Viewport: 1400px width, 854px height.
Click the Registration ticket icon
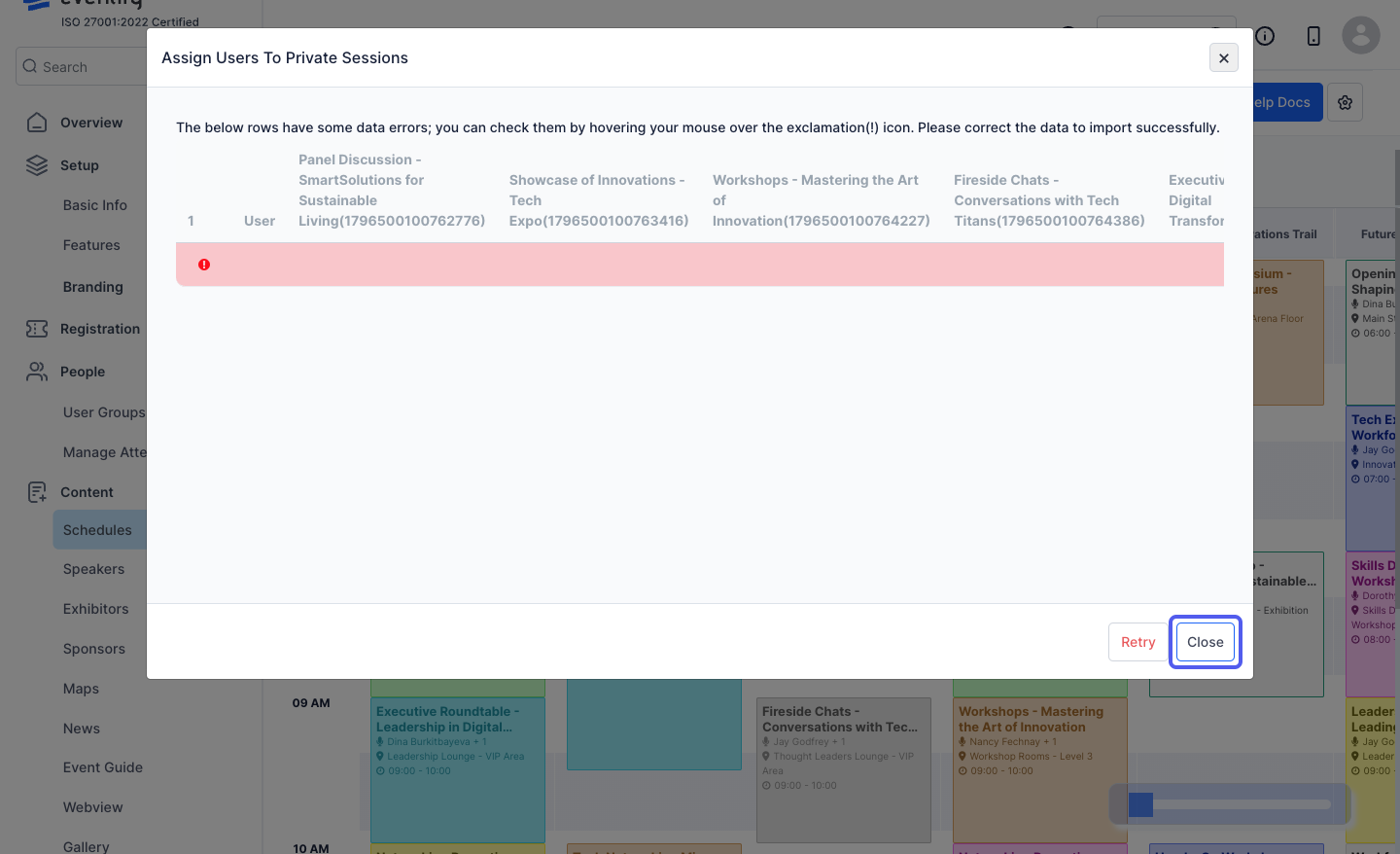click(37, 329)
